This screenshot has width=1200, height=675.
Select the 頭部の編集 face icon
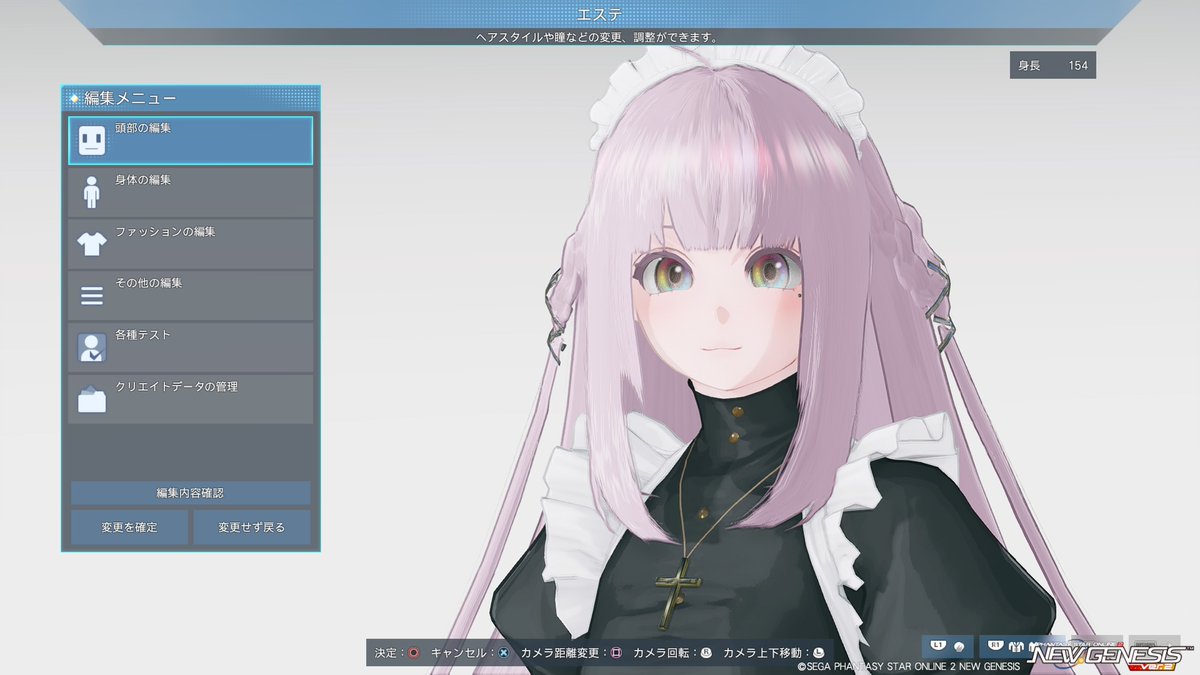[x=92, y=140]
